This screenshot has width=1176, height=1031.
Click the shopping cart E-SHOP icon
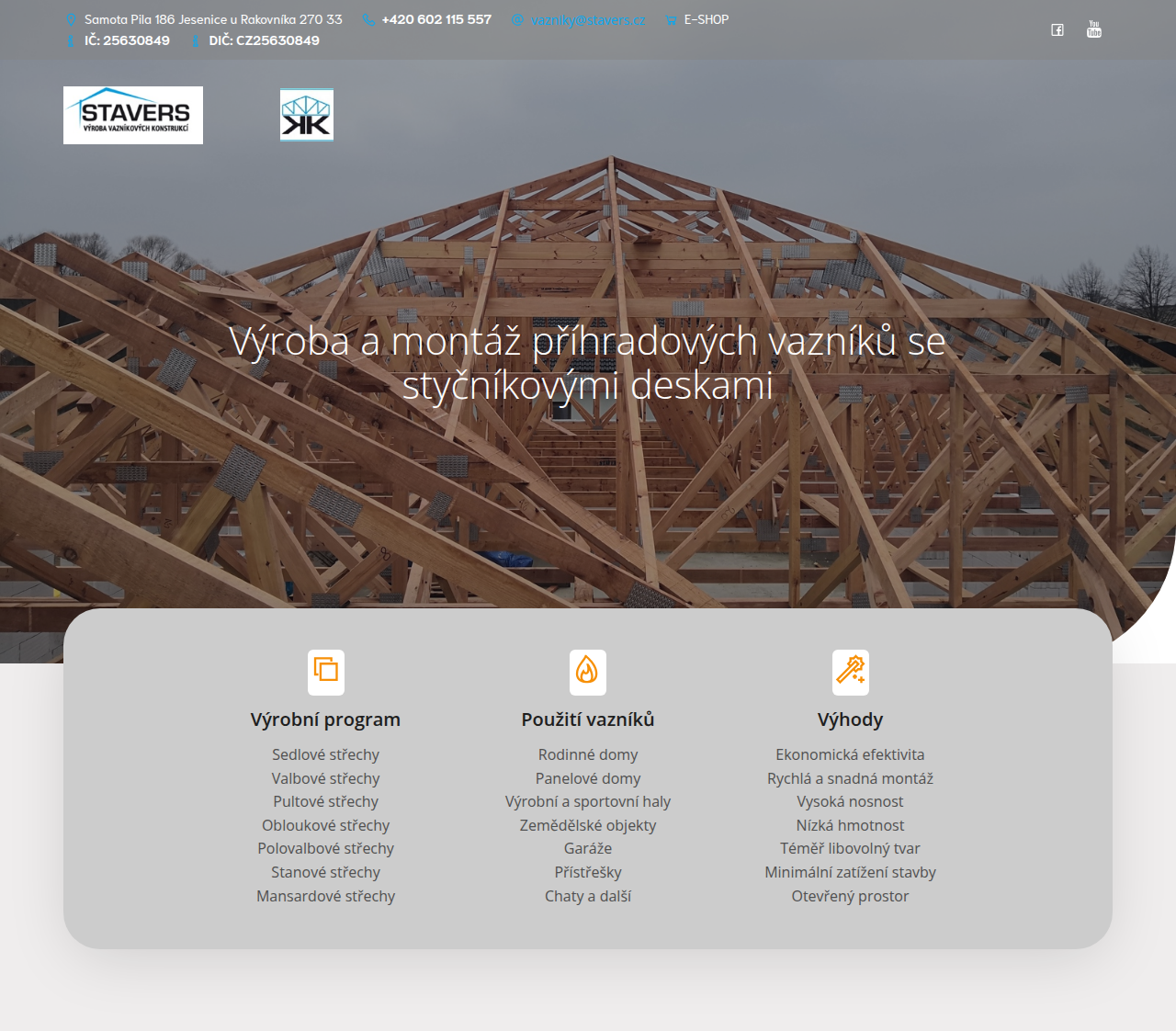tap(671, 20)
